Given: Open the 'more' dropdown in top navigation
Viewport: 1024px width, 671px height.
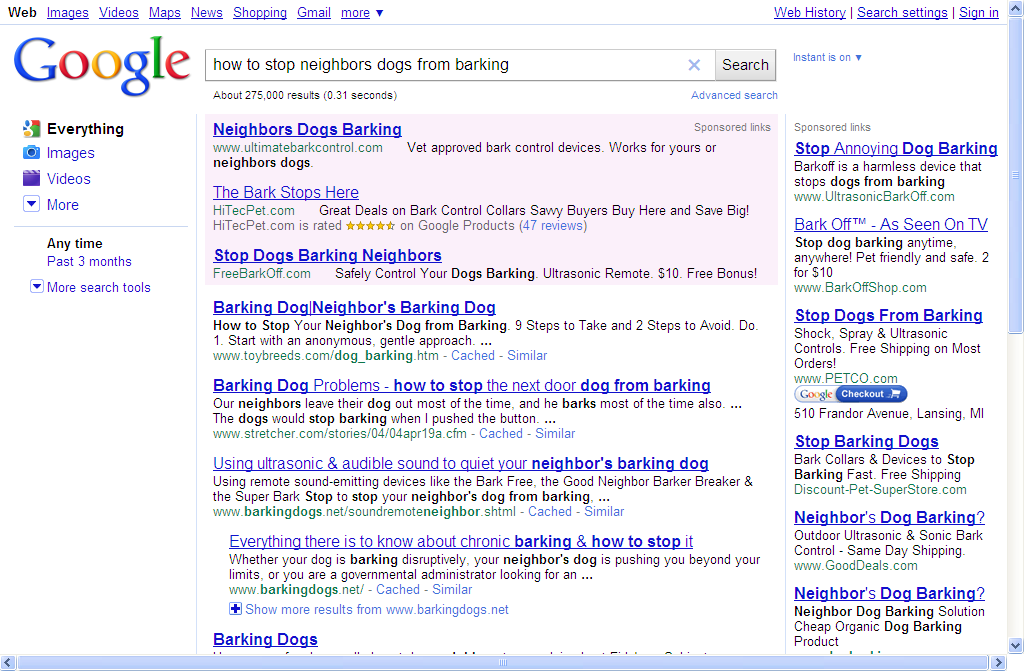Looking at the screenshot, I should [362, 12].
